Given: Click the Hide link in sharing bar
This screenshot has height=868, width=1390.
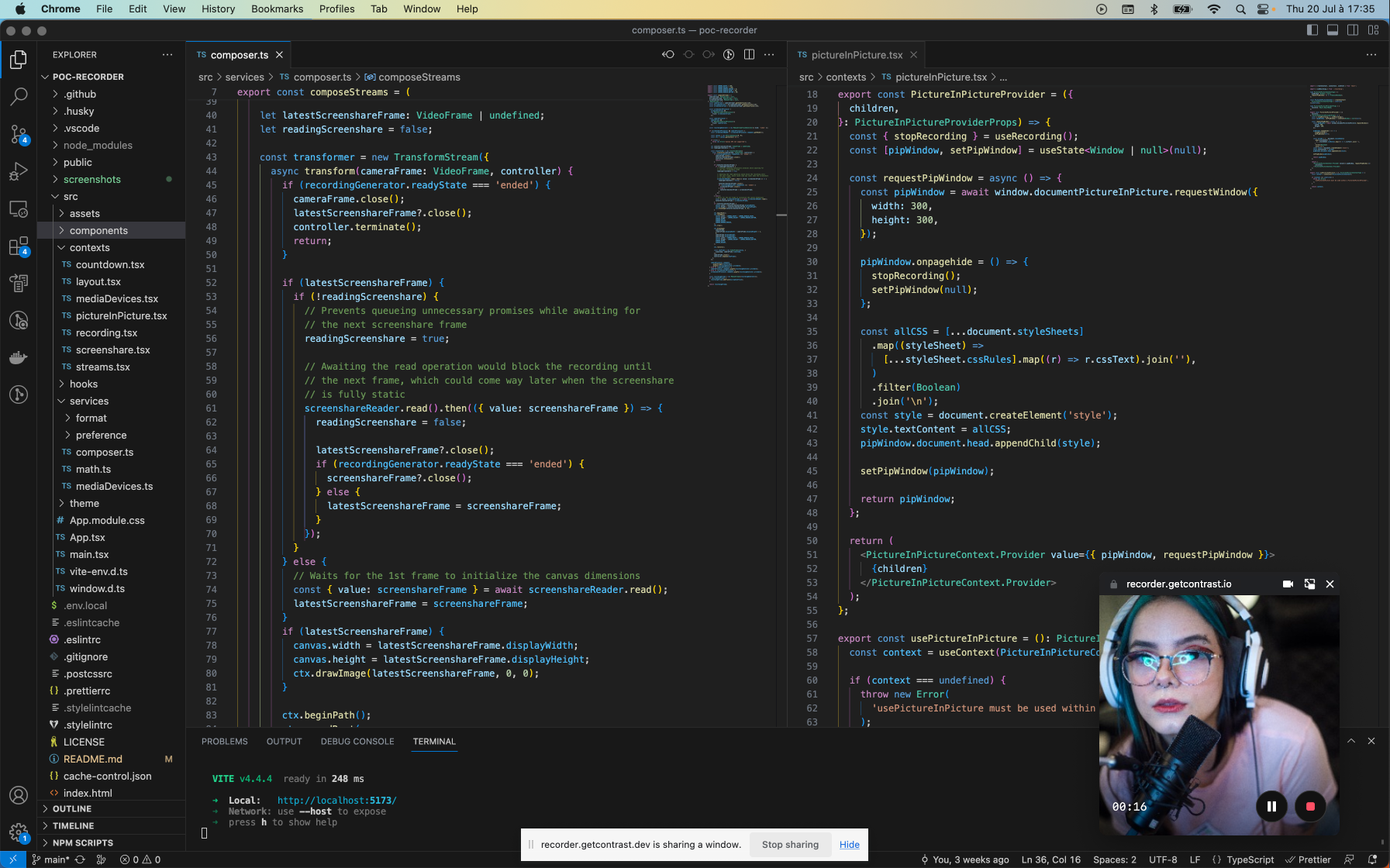Looking at the screenshot, I should coord(849,845).
